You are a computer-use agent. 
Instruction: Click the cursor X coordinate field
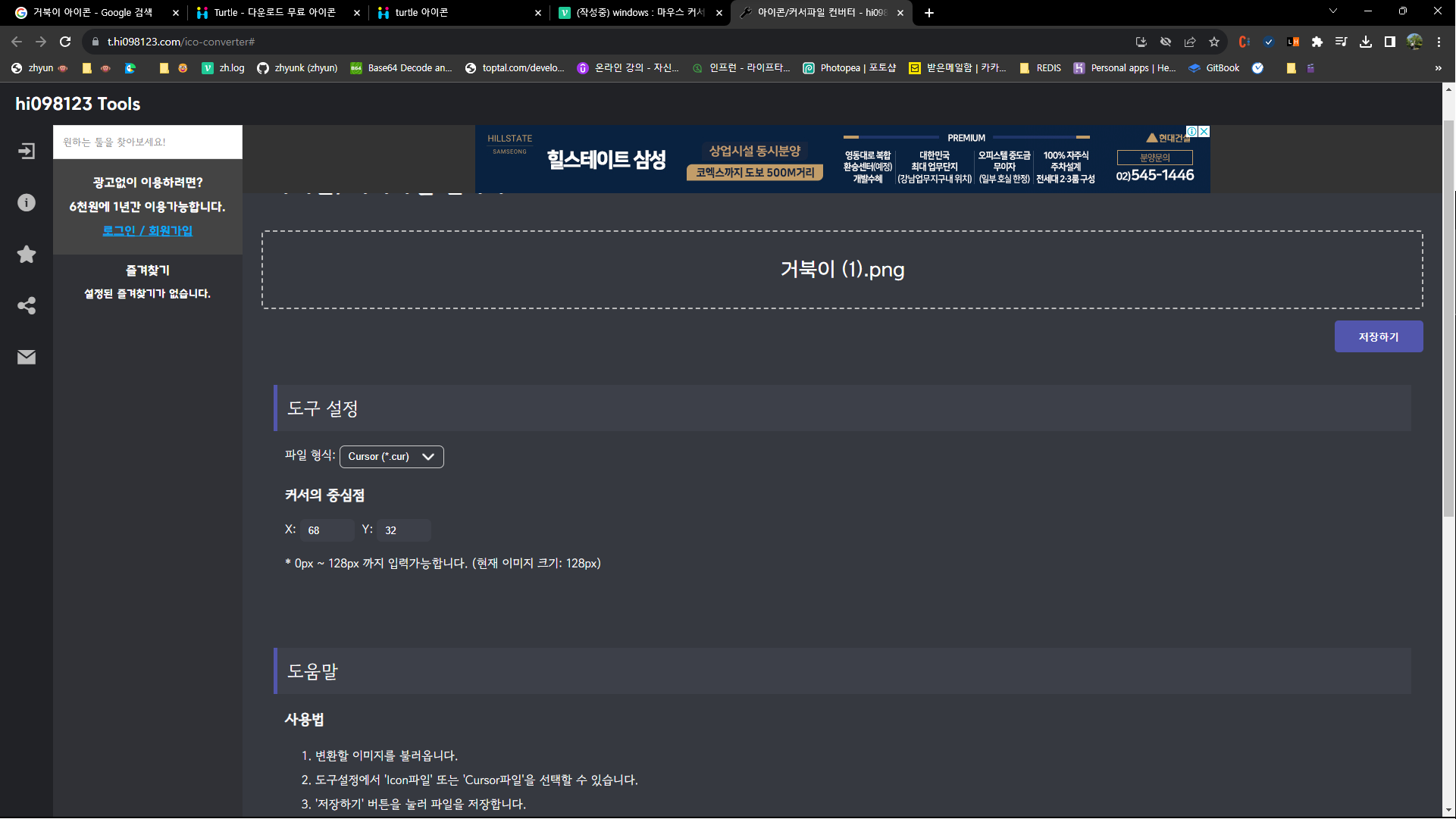pos(327,530)
